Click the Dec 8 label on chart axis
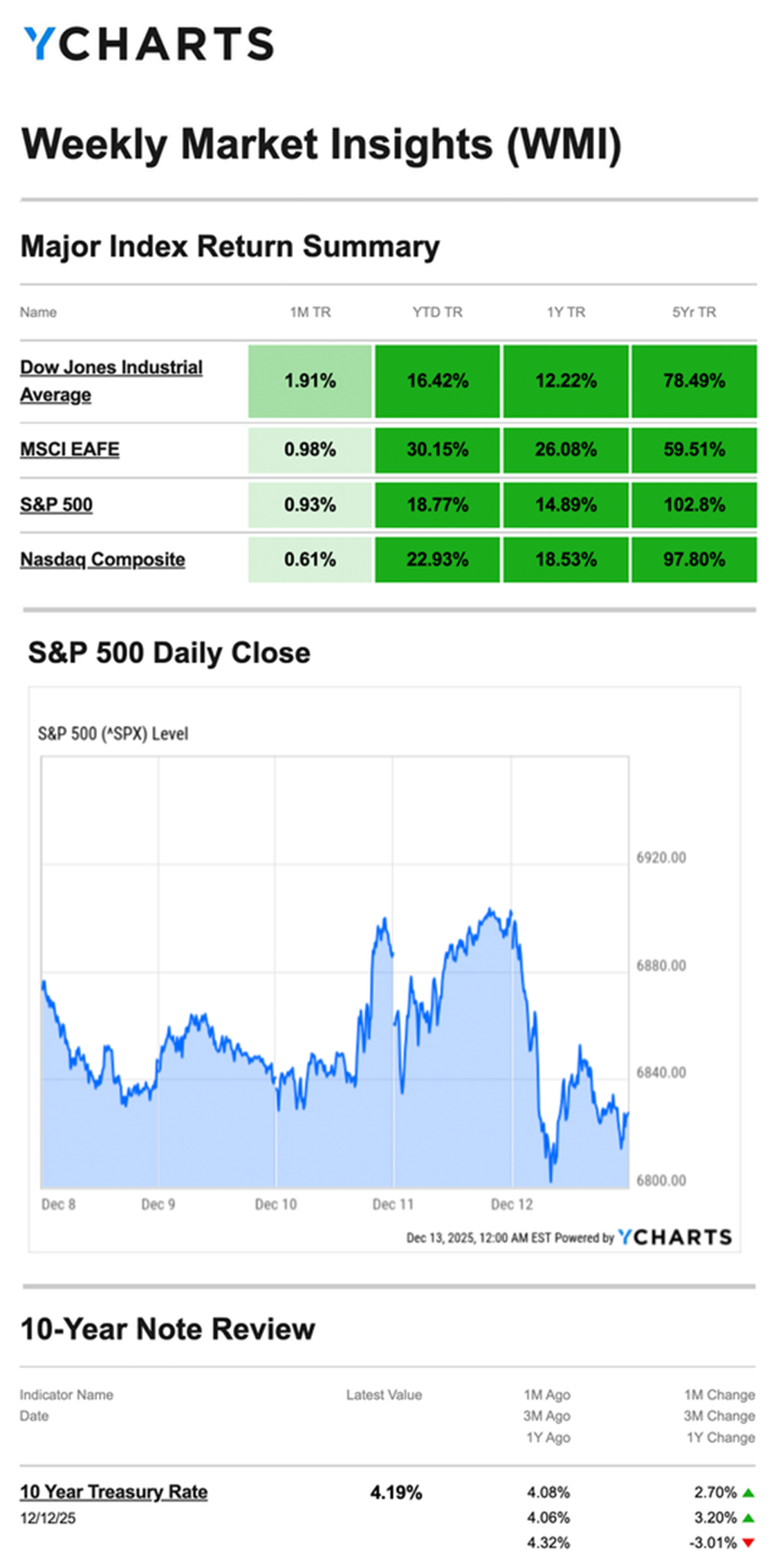 [x=58, y=1205]
